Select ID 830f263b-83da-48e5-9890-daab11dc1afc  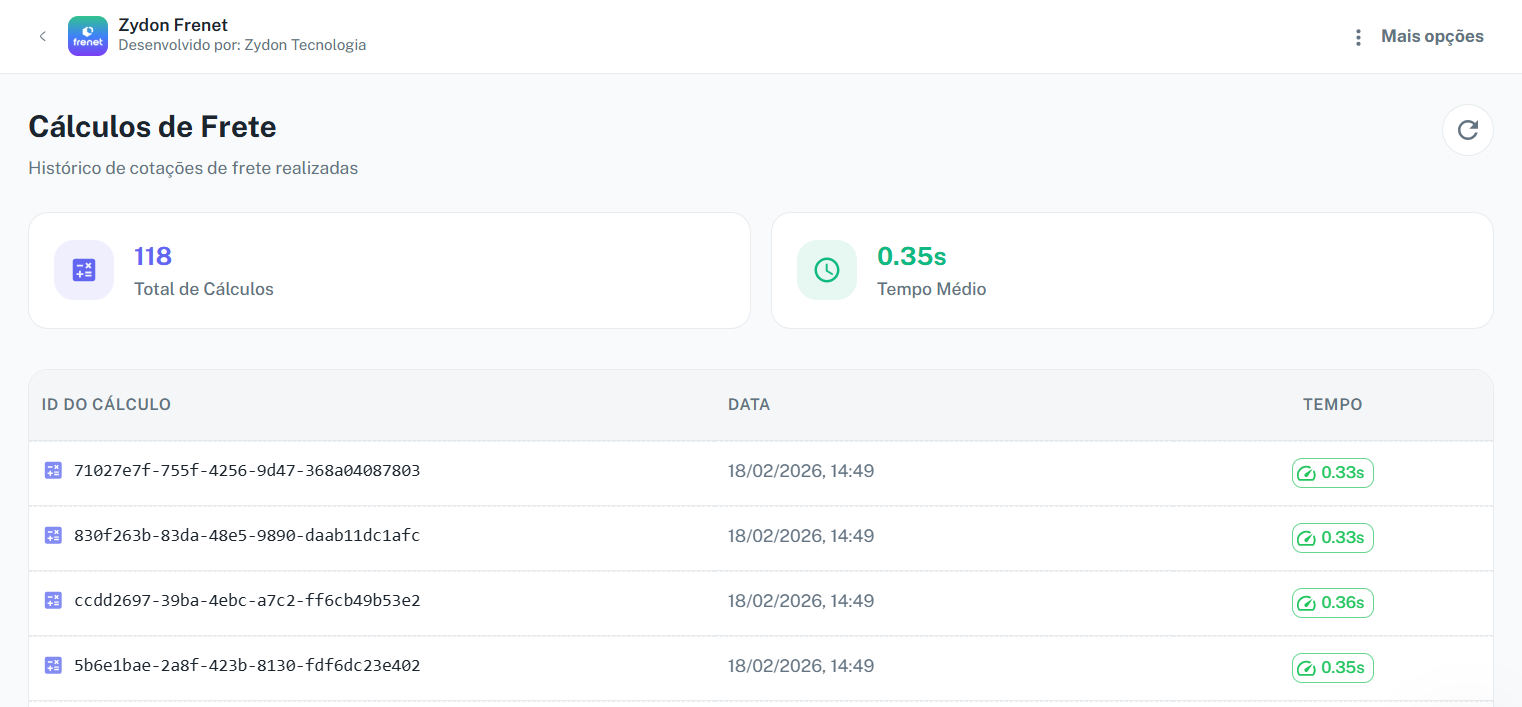coord(247,535)
